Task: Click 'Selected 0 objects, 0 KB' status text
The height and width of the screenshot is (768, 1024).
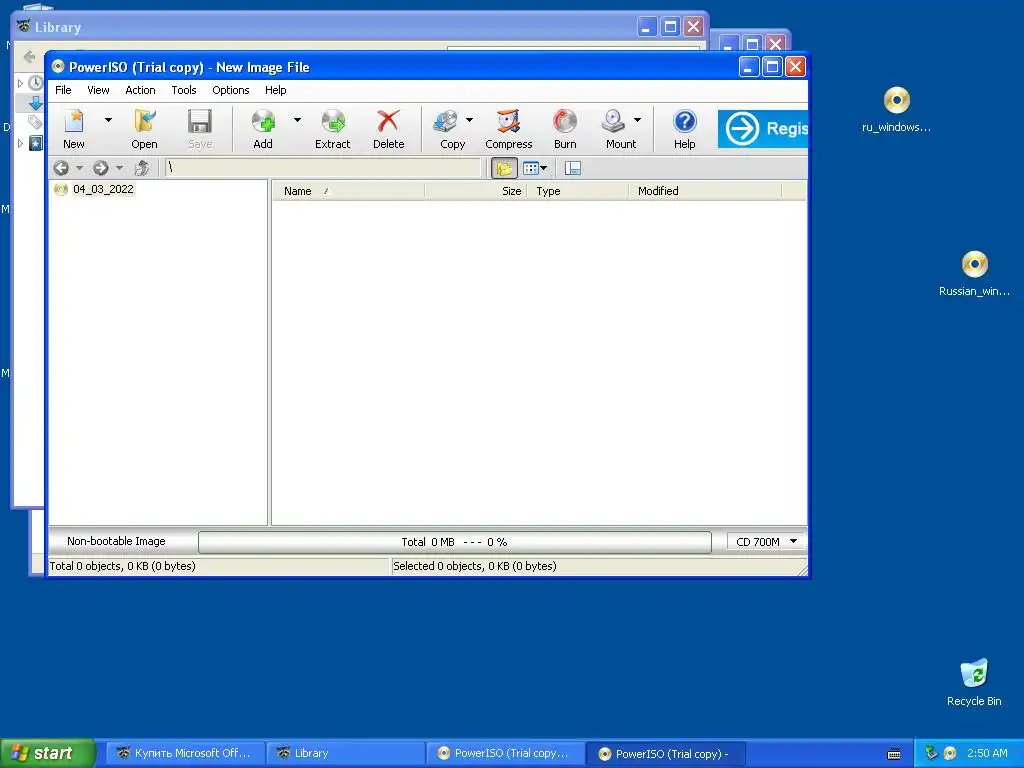Action: pyautogui.click(x=475, y=566)
